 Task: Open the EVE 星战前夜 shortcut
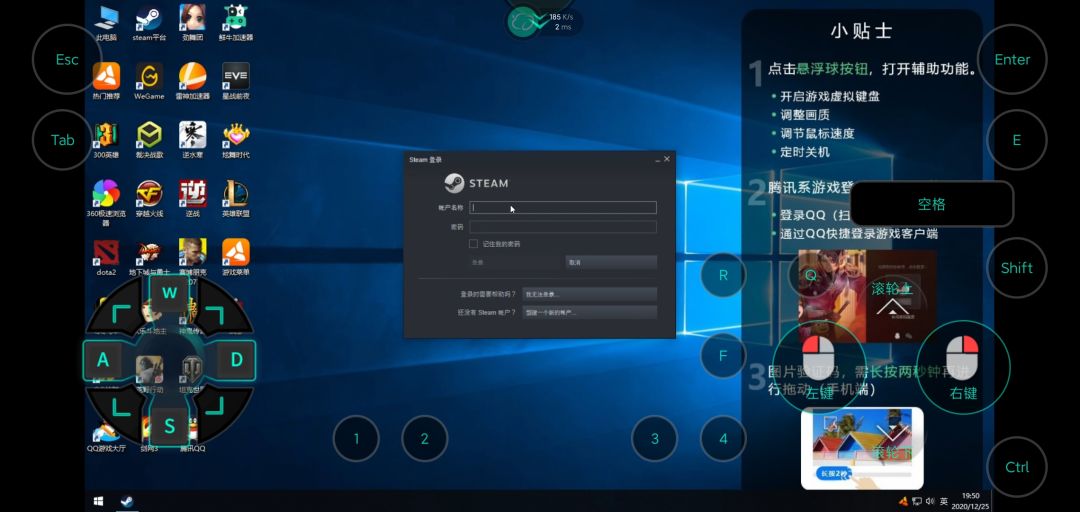[x=236, y=81]
